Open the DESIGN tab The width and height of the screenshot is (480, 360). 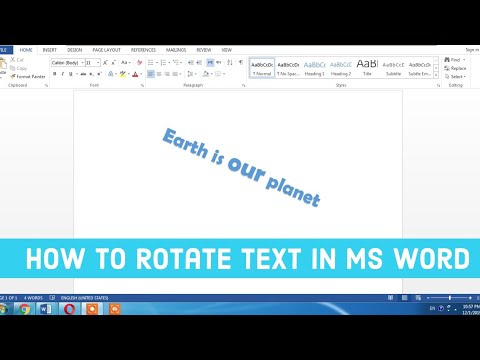tap(75, 50)
